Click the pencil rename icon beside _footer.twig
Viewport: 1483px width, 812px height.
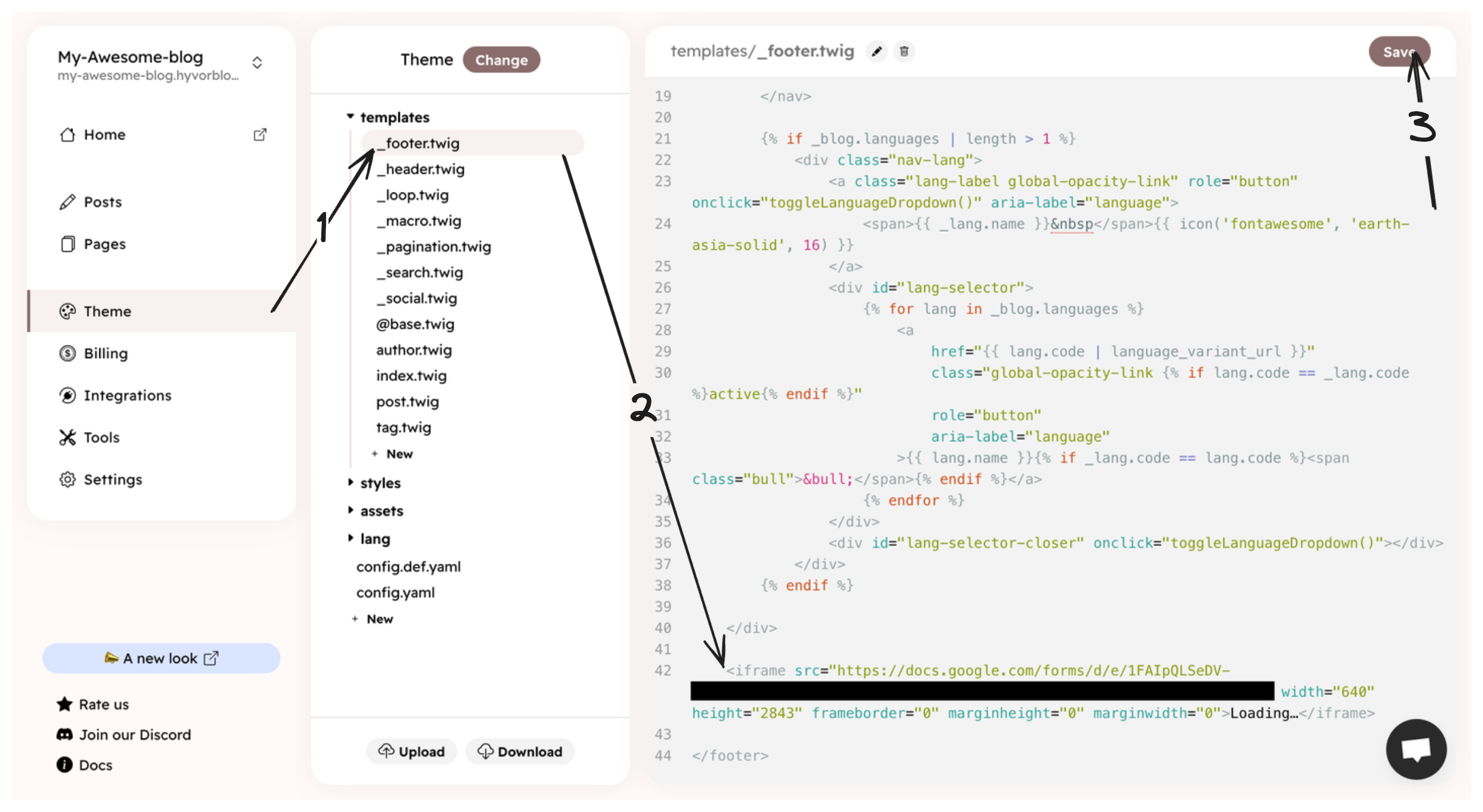click(x=876, y=52)
